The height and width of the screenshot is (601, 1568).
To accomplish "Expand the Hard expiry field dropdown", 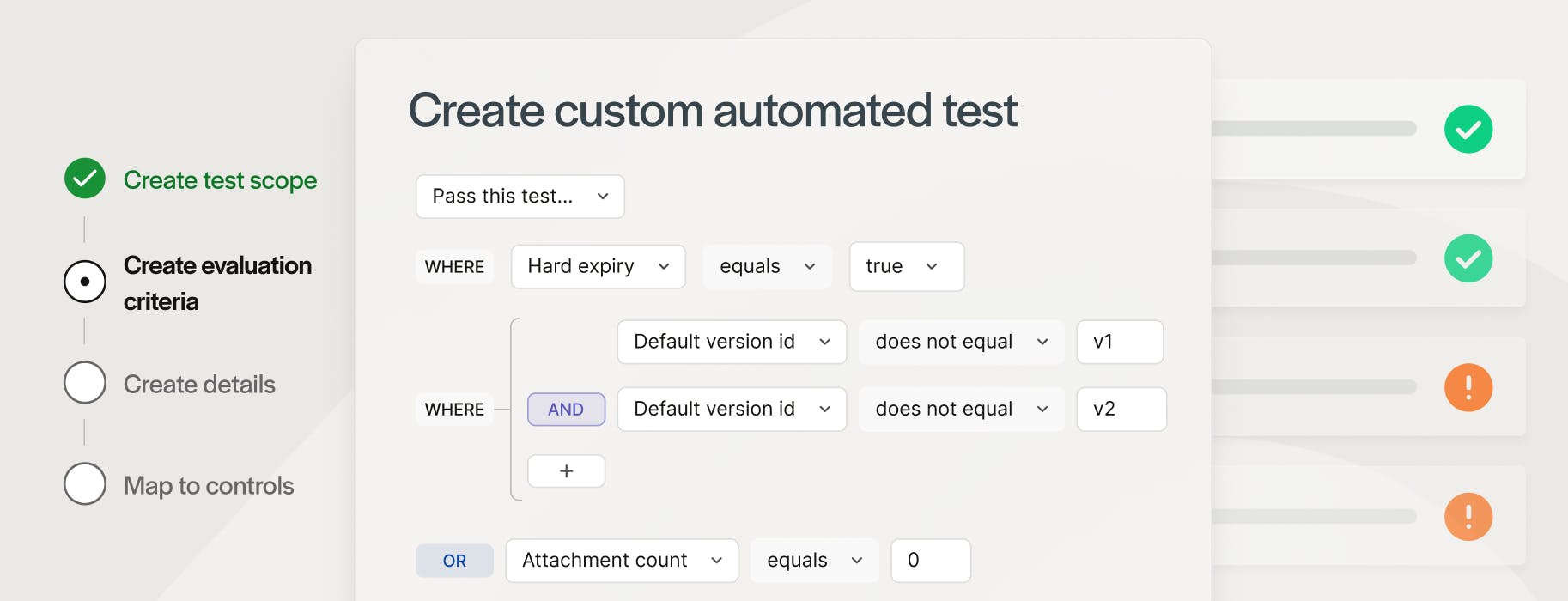I will point(598,267).
